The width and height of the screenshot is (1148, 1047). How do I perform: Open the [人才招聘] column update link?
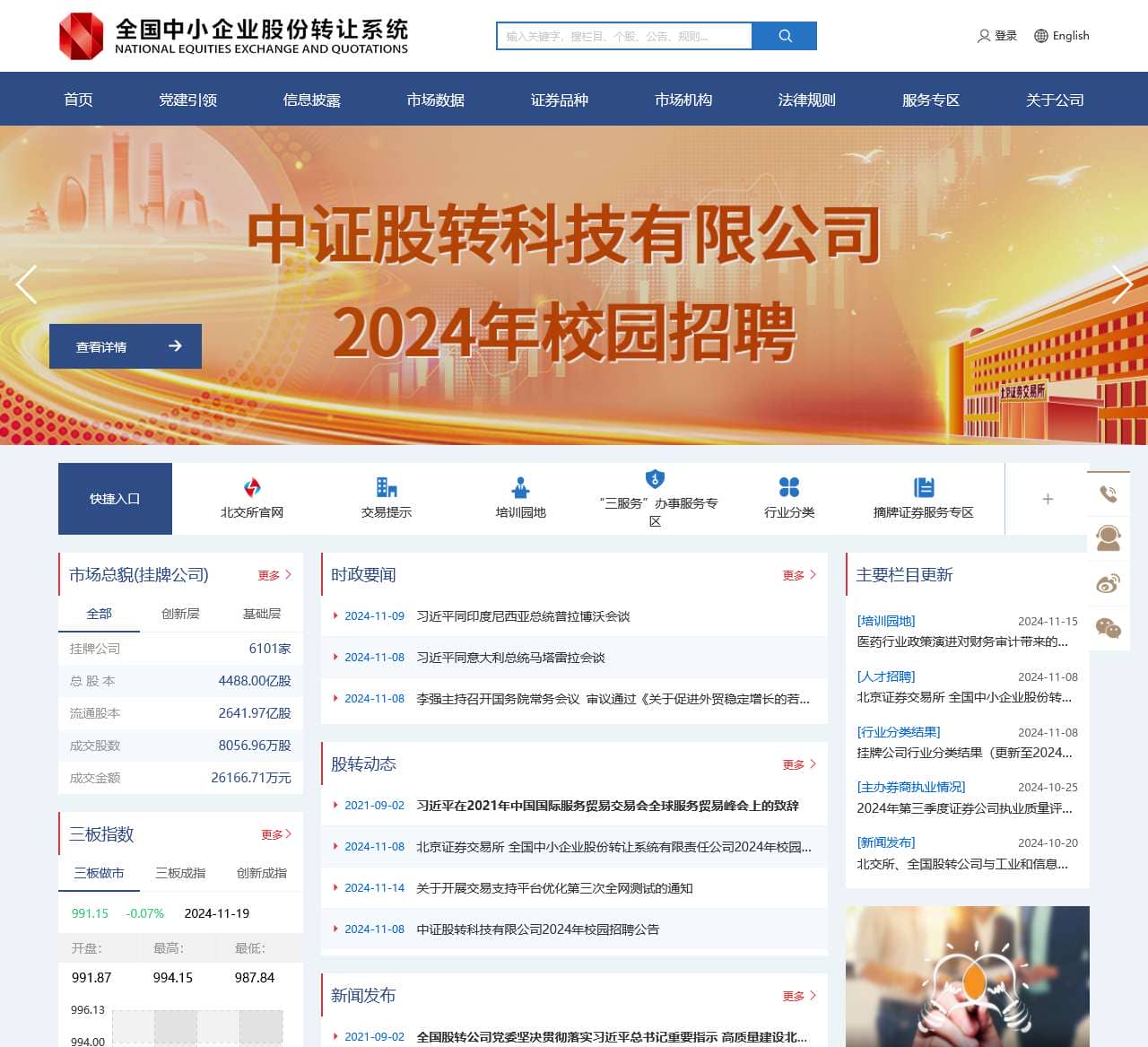886,676
